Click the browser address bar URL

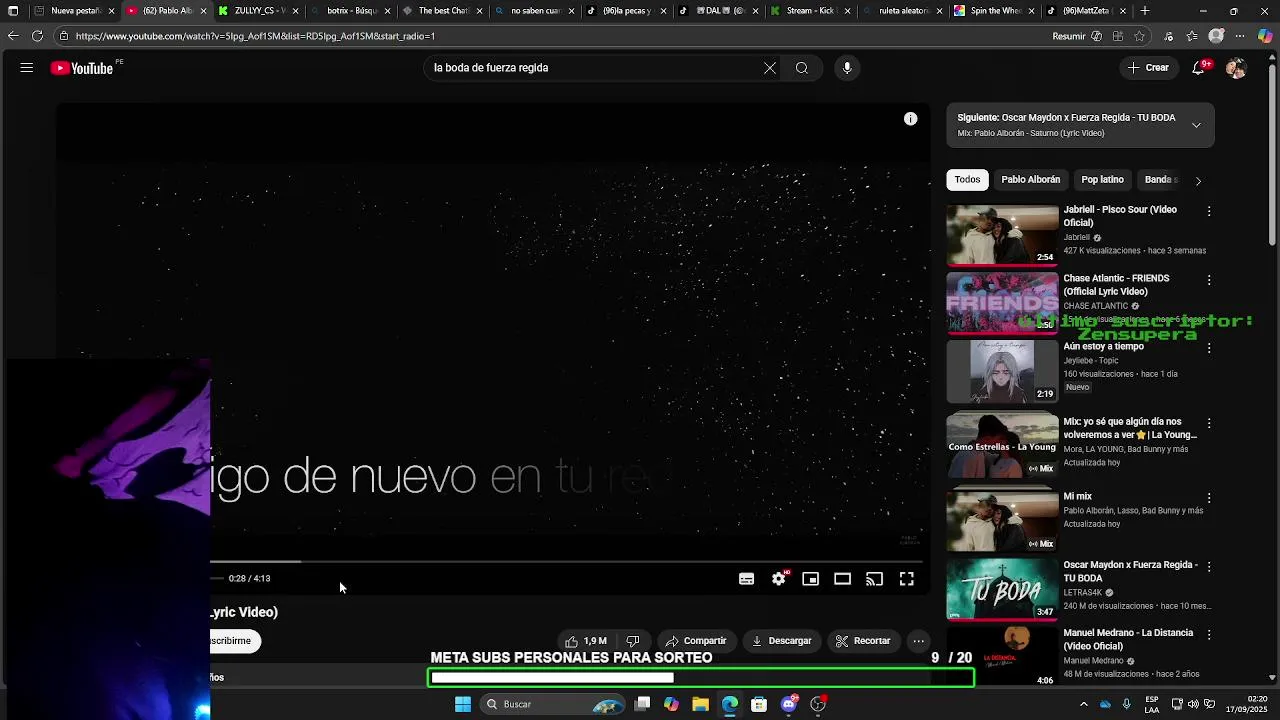pyautogui.click(x=255, y=36)
